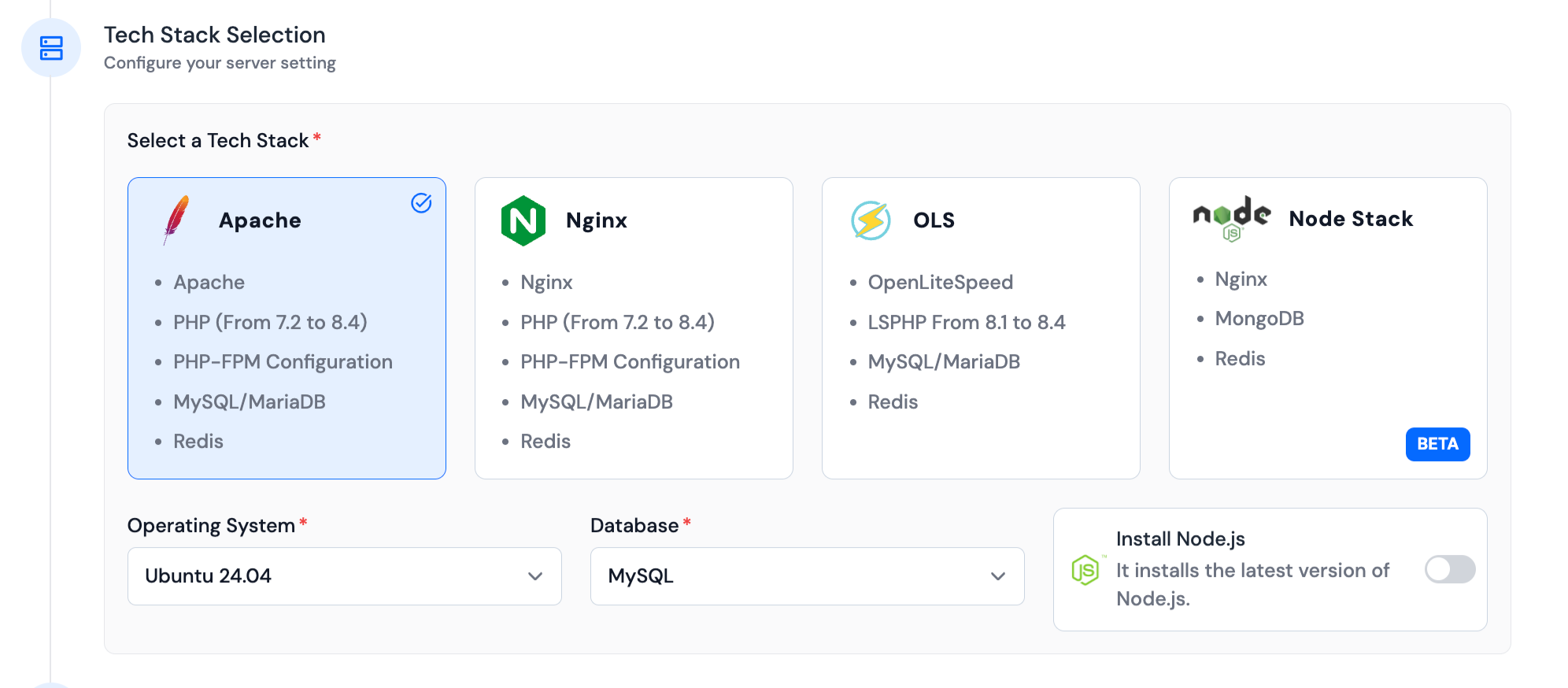Screen dimensions: 1568x688
Task: Click the Operating System field label
Action: pos(211,526)
